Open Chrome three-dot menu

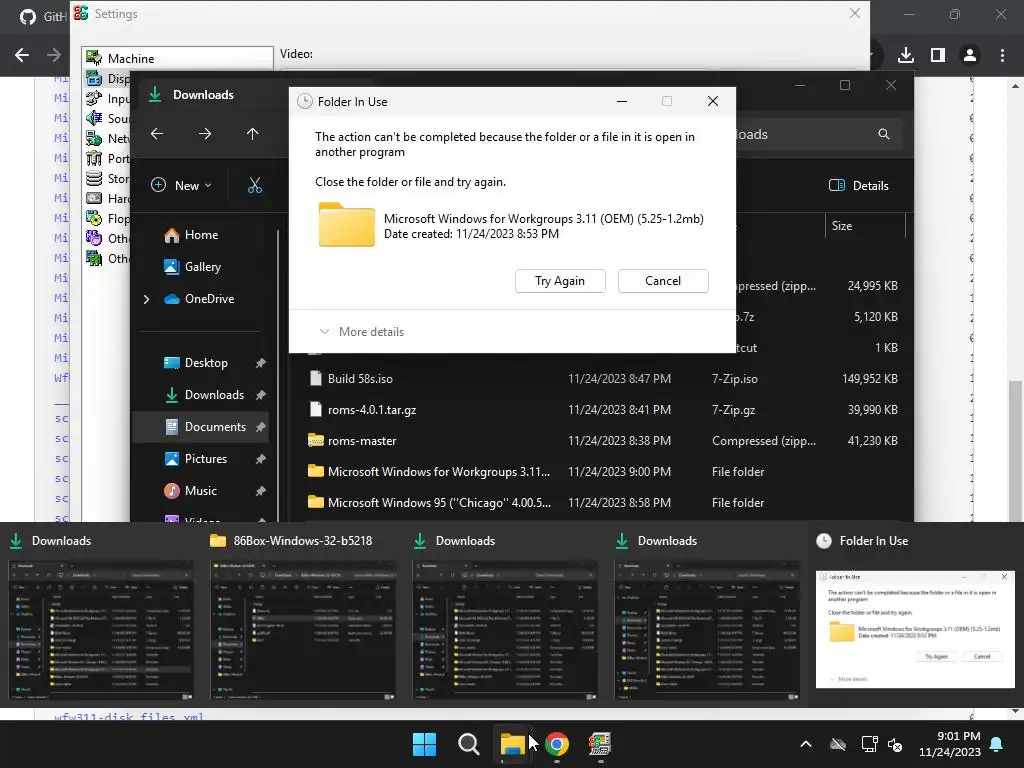[x=1002, y=55]
